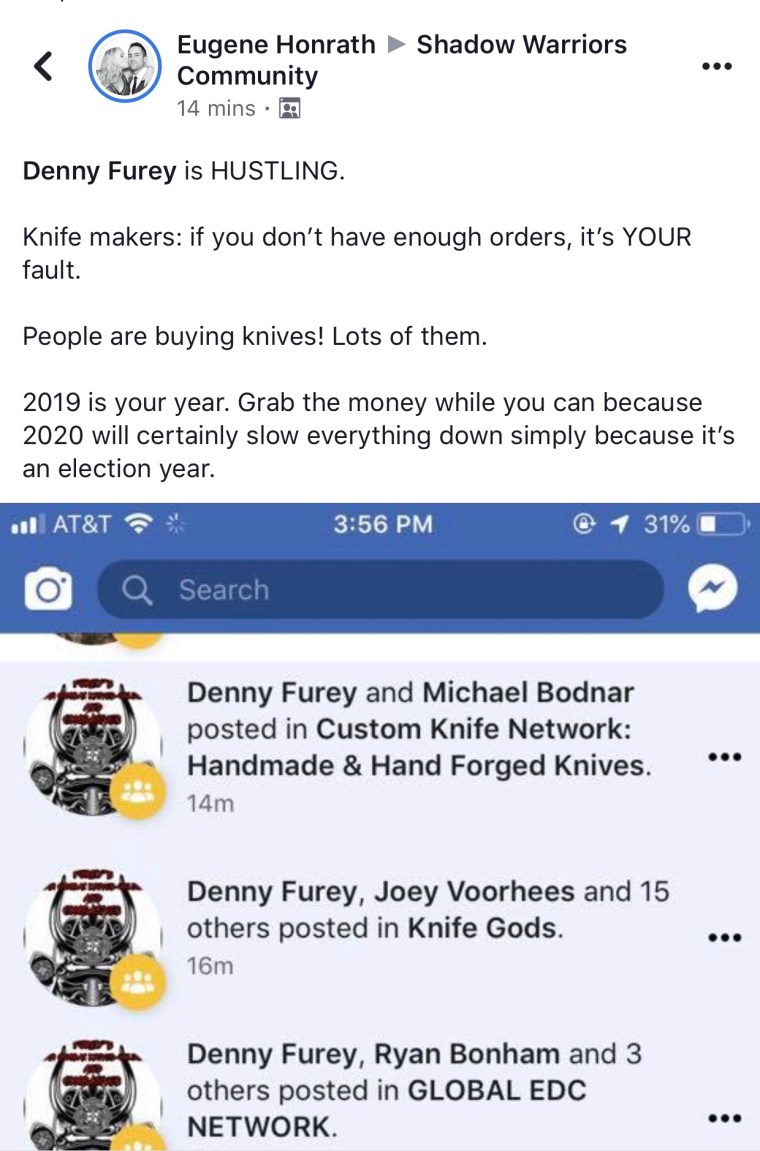This screenshot has width=760, height=1151.
Task: Open Eugene Honrath's profile picture
Action: [125, 66]
